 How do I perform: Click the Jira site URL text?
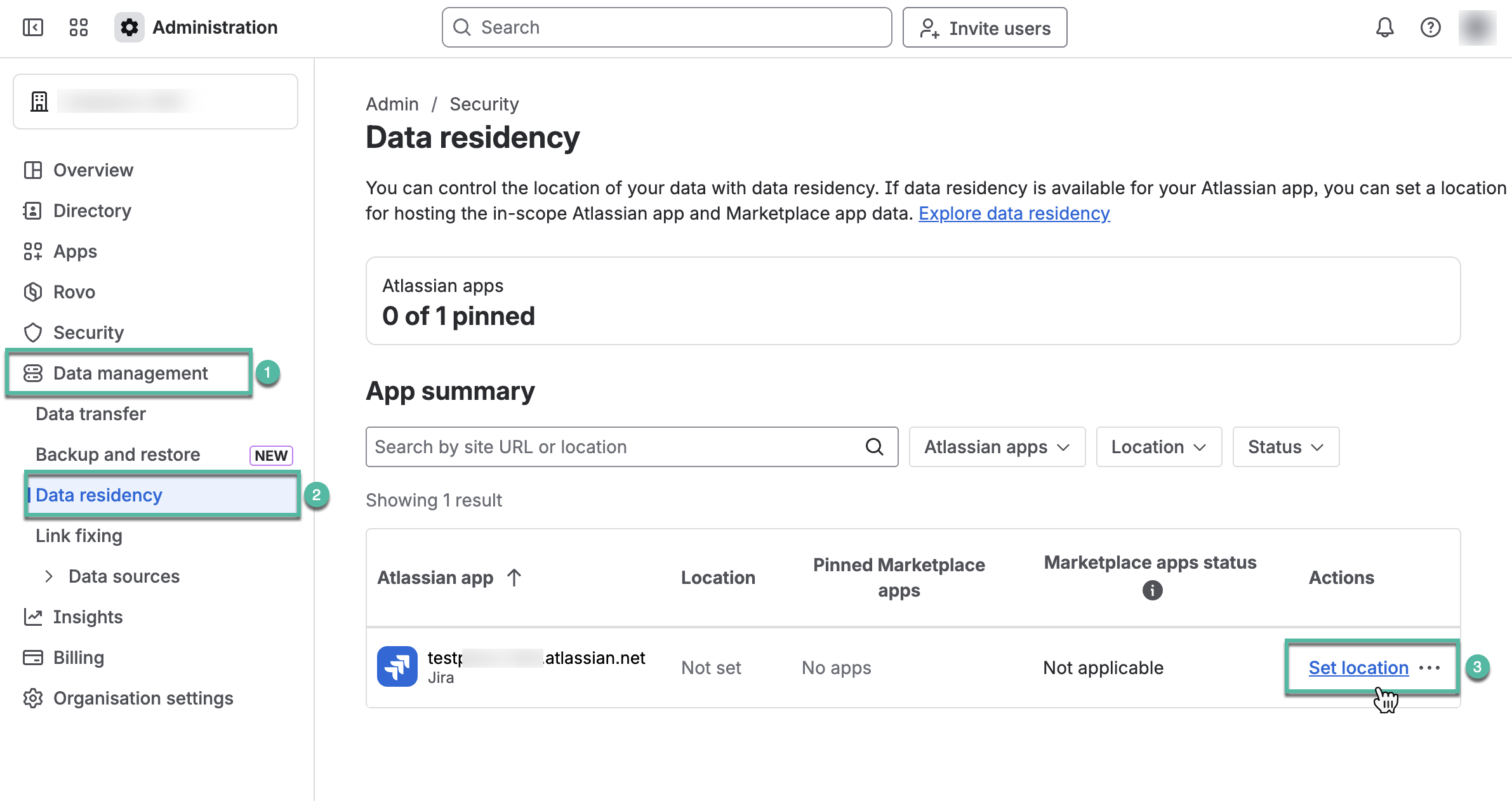coord(536,658)
